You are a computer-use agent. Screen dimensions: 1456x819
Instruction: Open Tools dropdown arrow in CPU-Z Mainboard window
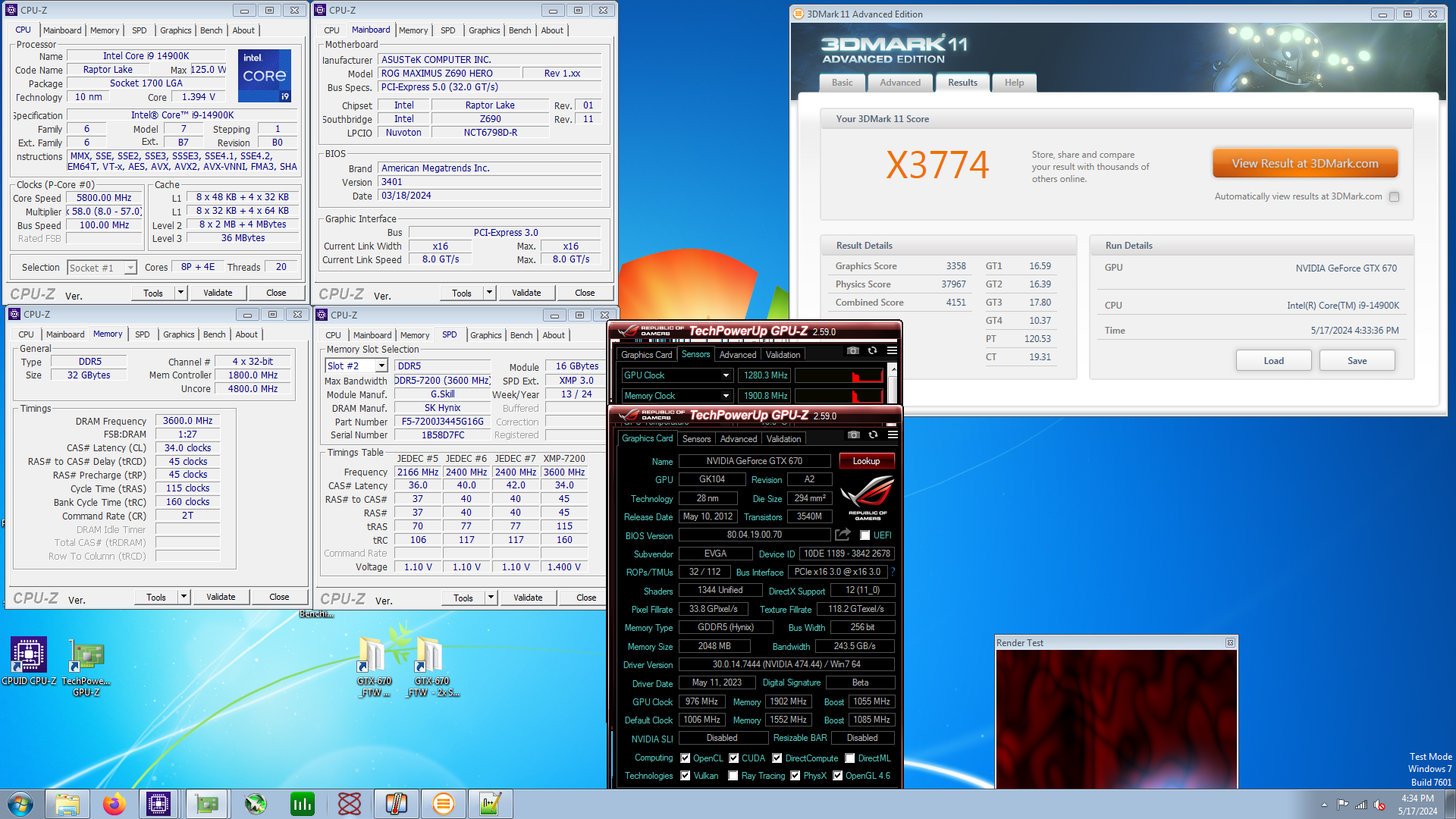pyautogui.click(x=489, y=293)
